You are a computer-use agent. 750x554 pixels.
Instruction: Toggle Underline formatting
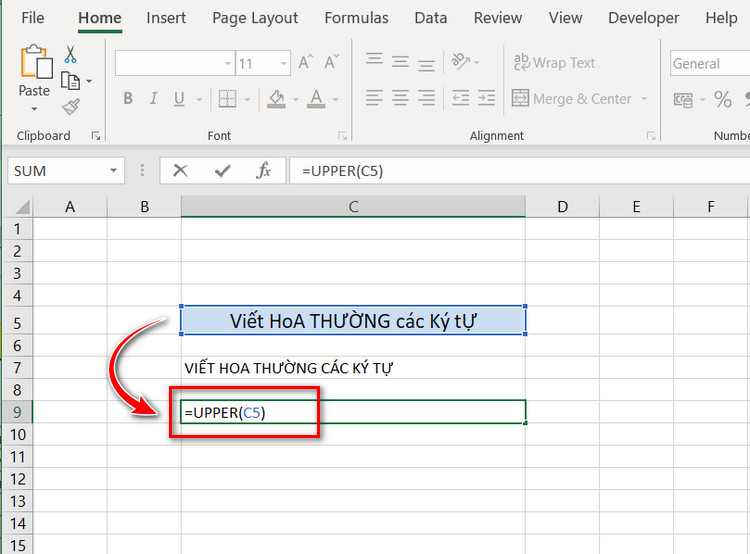coord(179,99)
